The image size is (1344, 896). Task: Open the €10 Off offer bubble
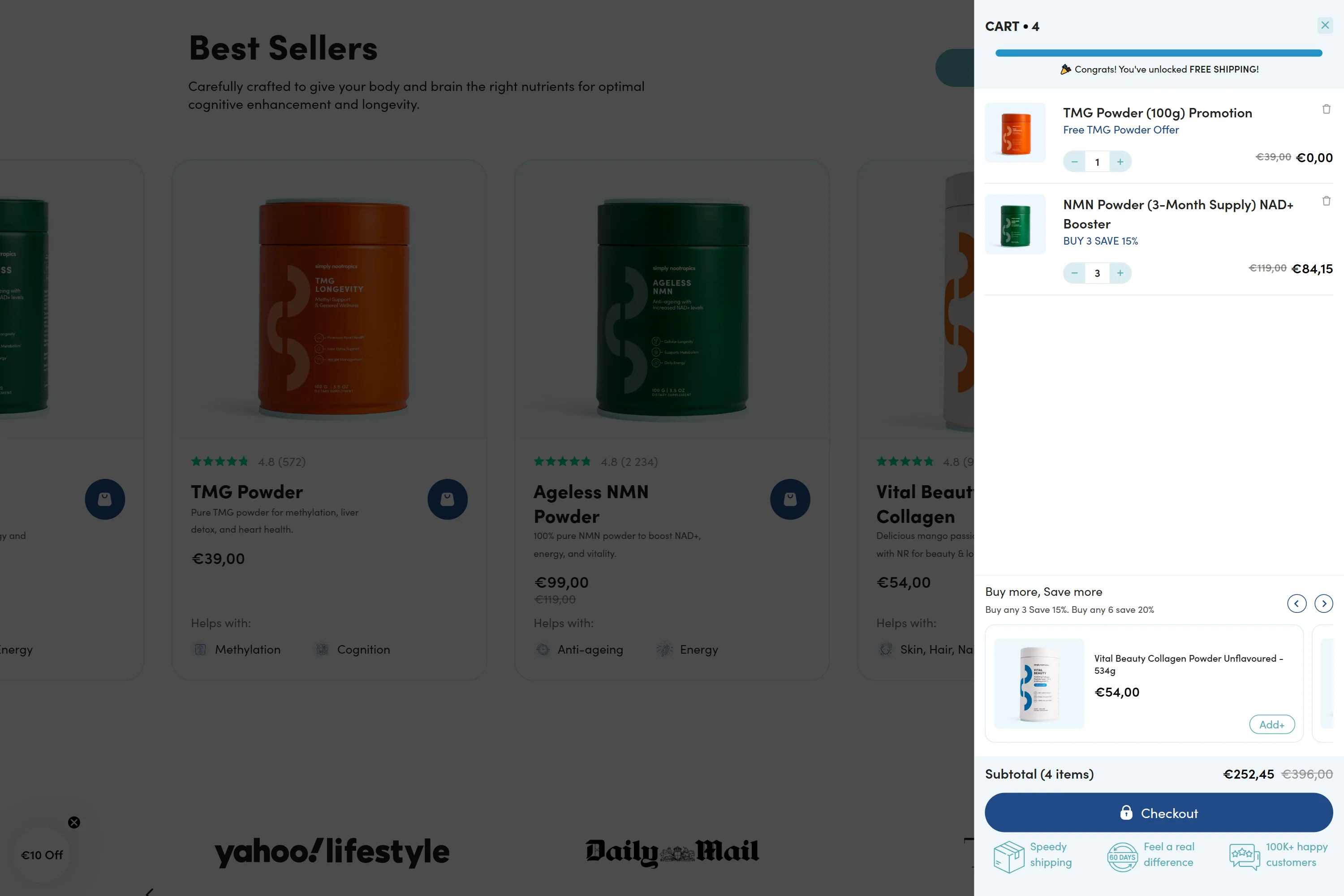tap(42, 855)
